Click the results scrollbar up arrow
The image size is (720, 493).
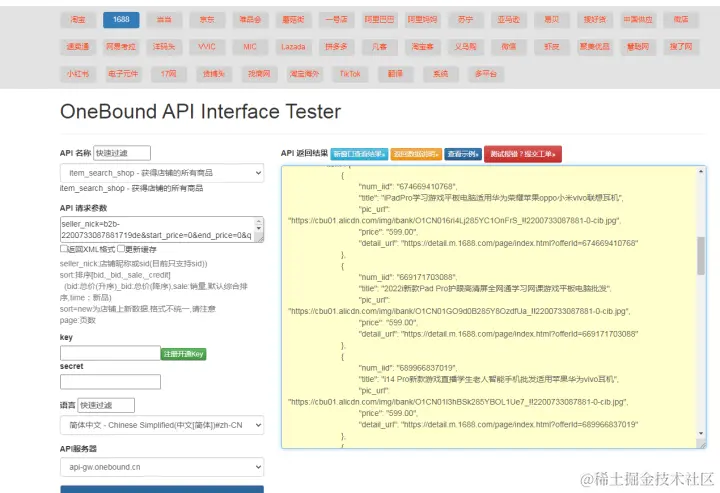click(x=701, y=171)
